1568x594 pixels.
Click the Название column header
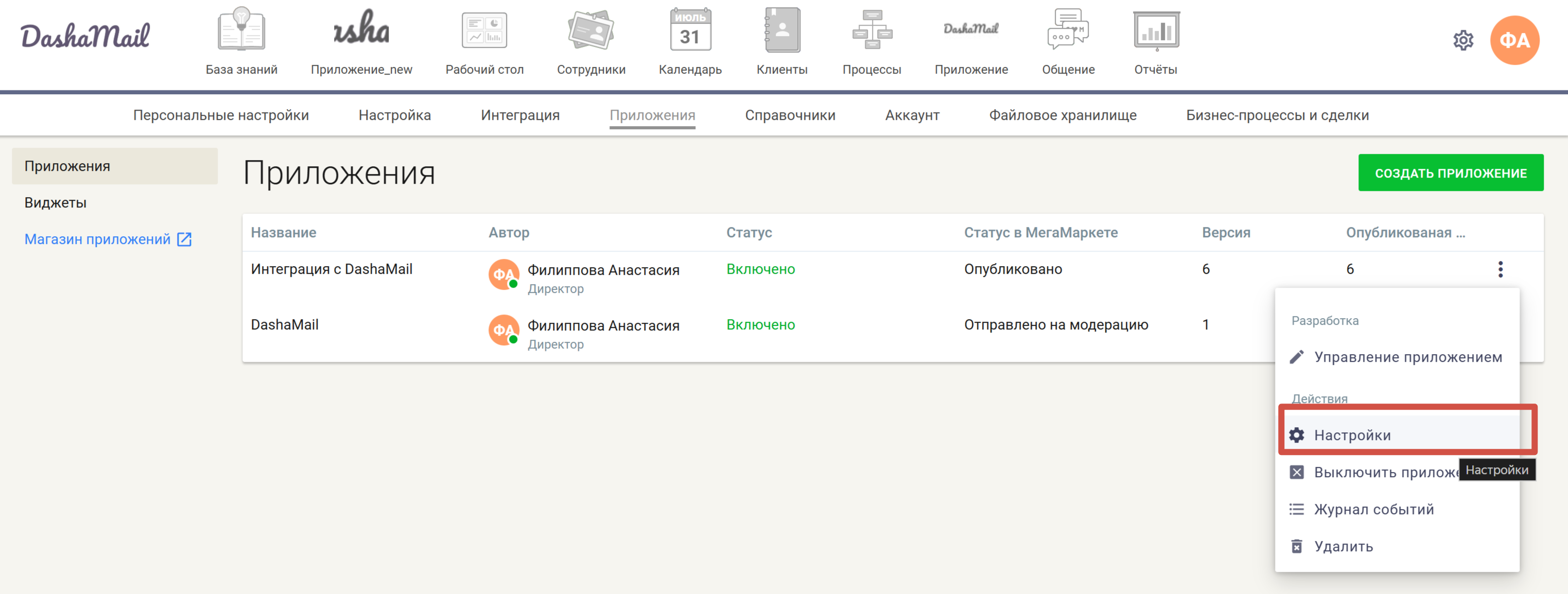(x=284, y=233)
